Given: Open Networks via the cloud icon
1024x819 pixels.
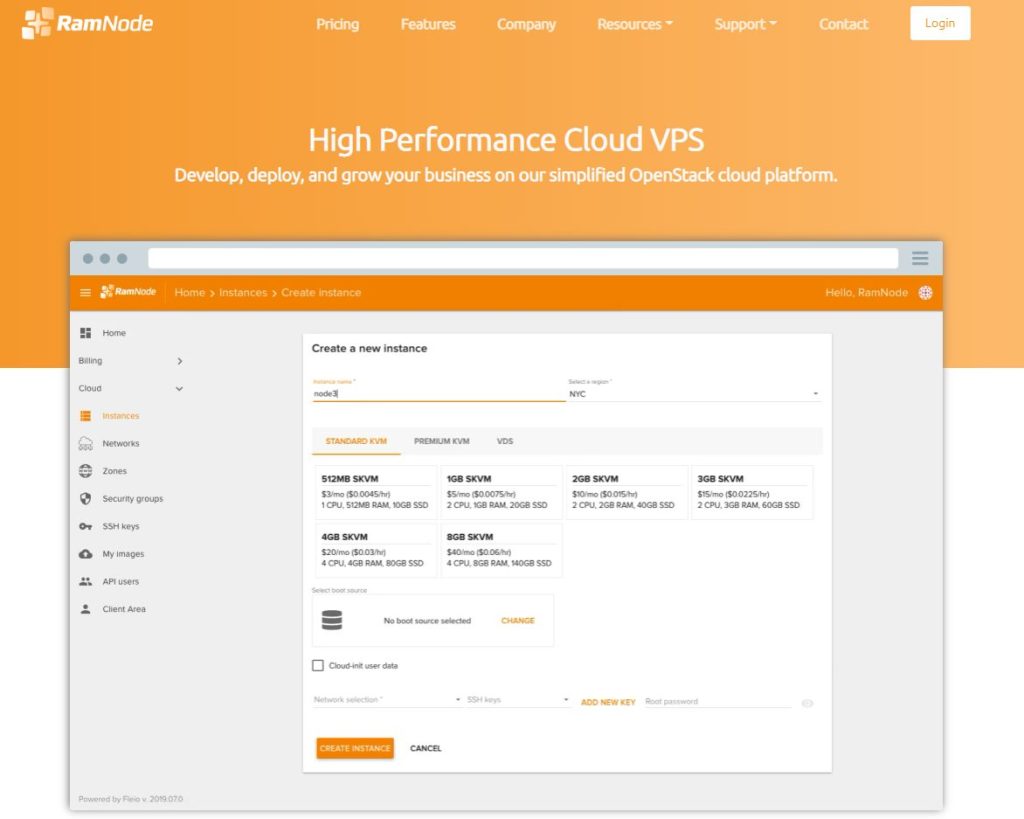Looking at the screenshot, I should [87, 443].
